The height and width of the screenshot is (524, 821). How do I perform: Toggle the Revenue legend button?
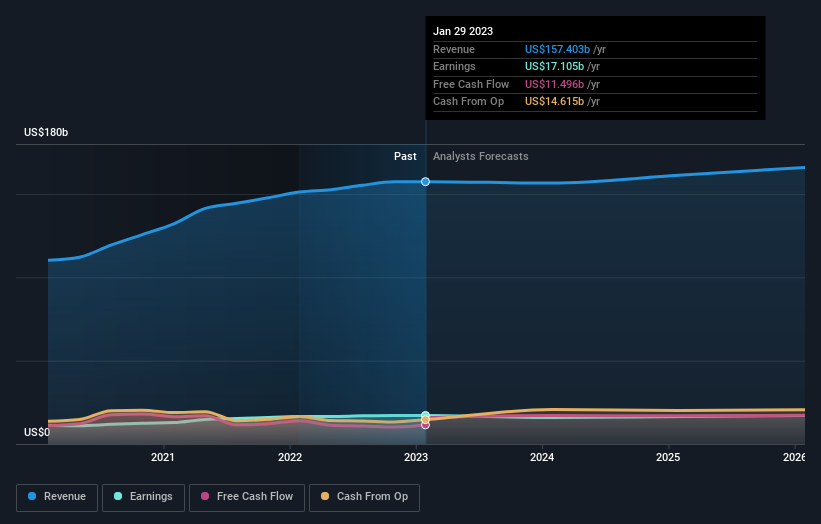pos(57,497)
